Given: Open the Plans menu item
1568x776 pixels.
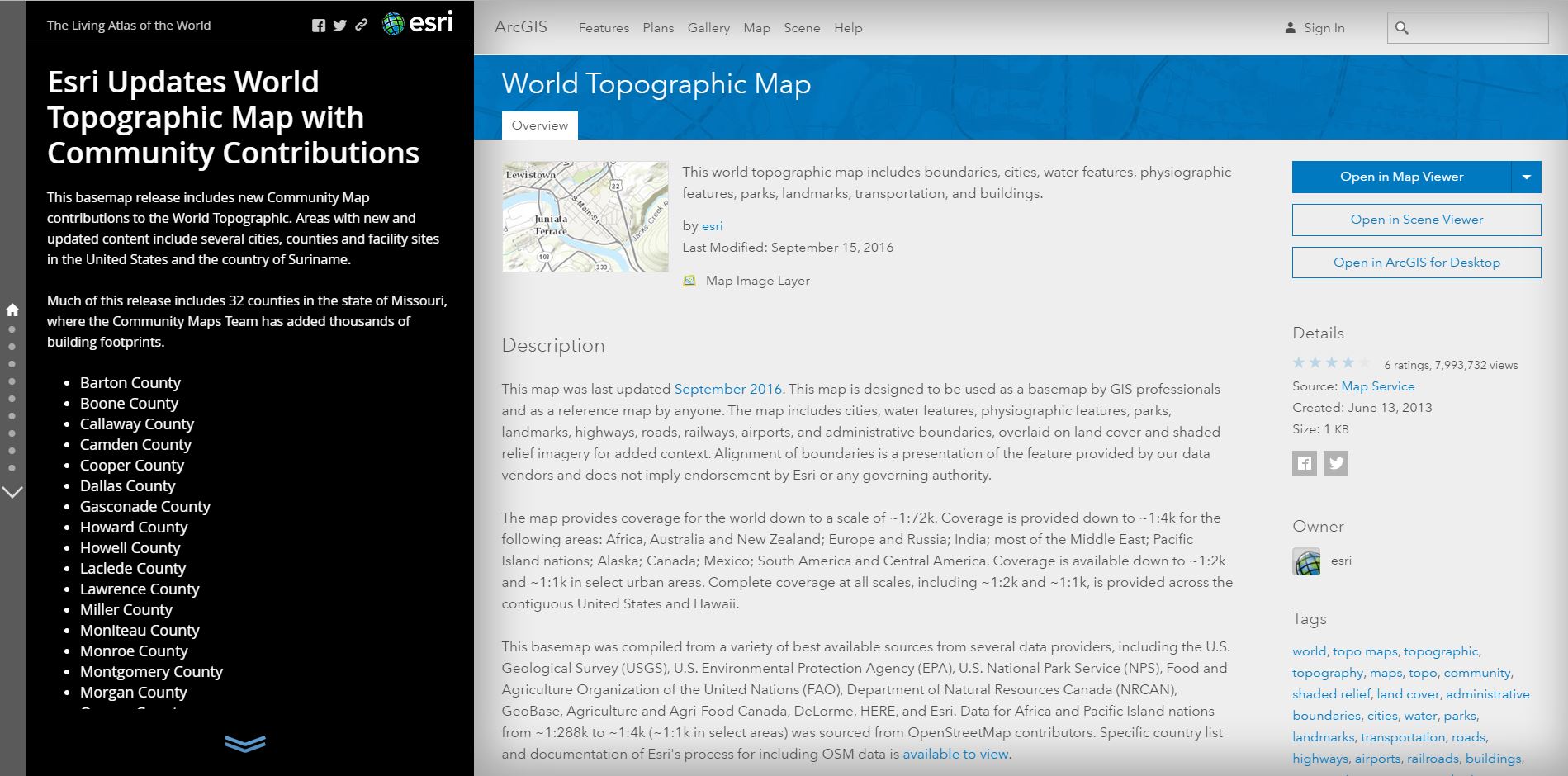Looking at the screenshot, I should [658, 28].
